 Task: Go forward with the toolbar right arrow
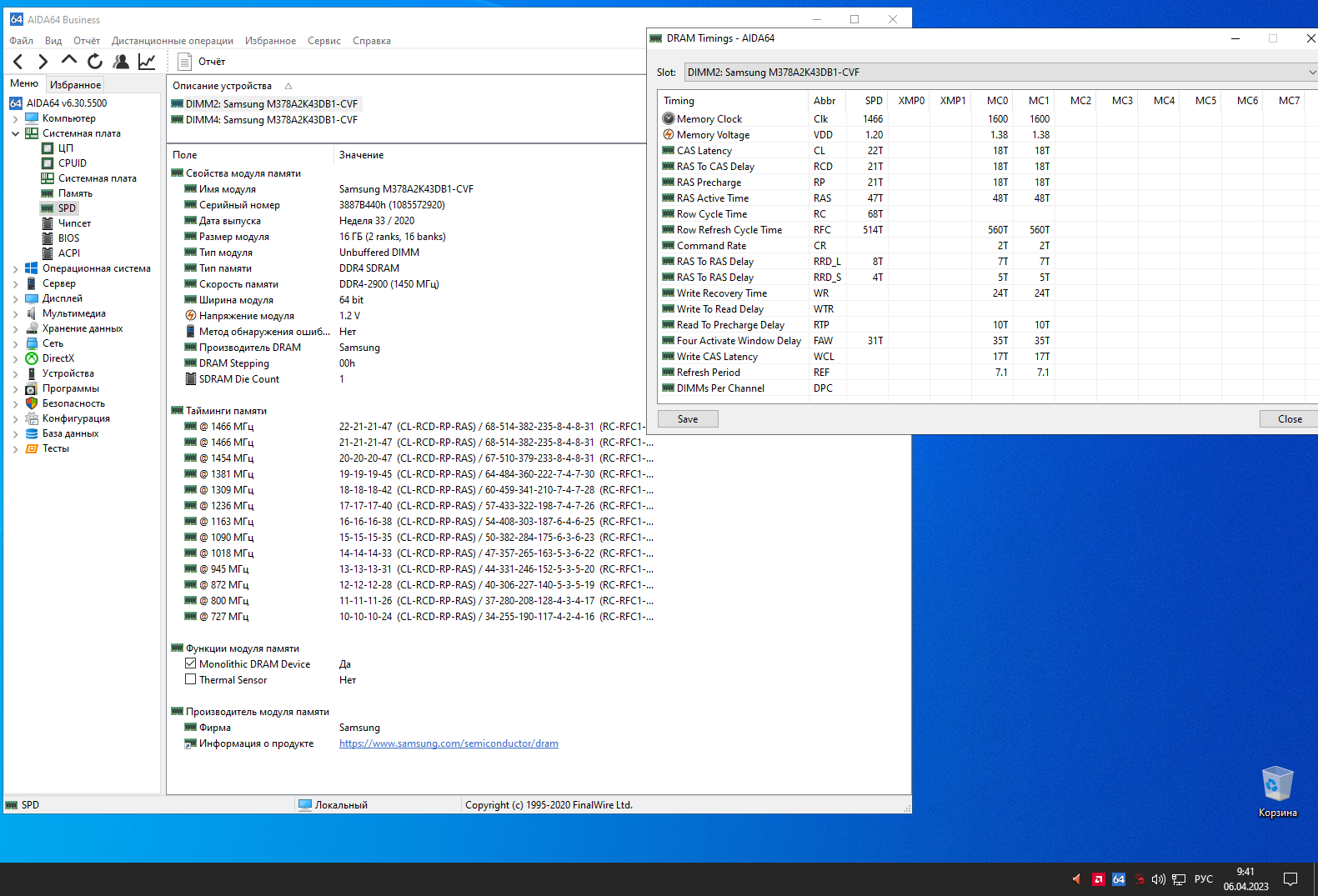coord(43,61)
